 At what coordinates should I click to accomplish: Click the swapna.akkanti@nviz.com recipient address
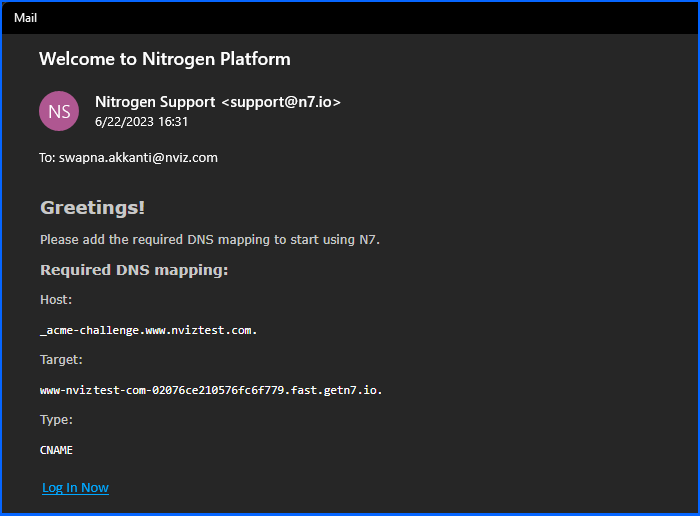[138, 157]
